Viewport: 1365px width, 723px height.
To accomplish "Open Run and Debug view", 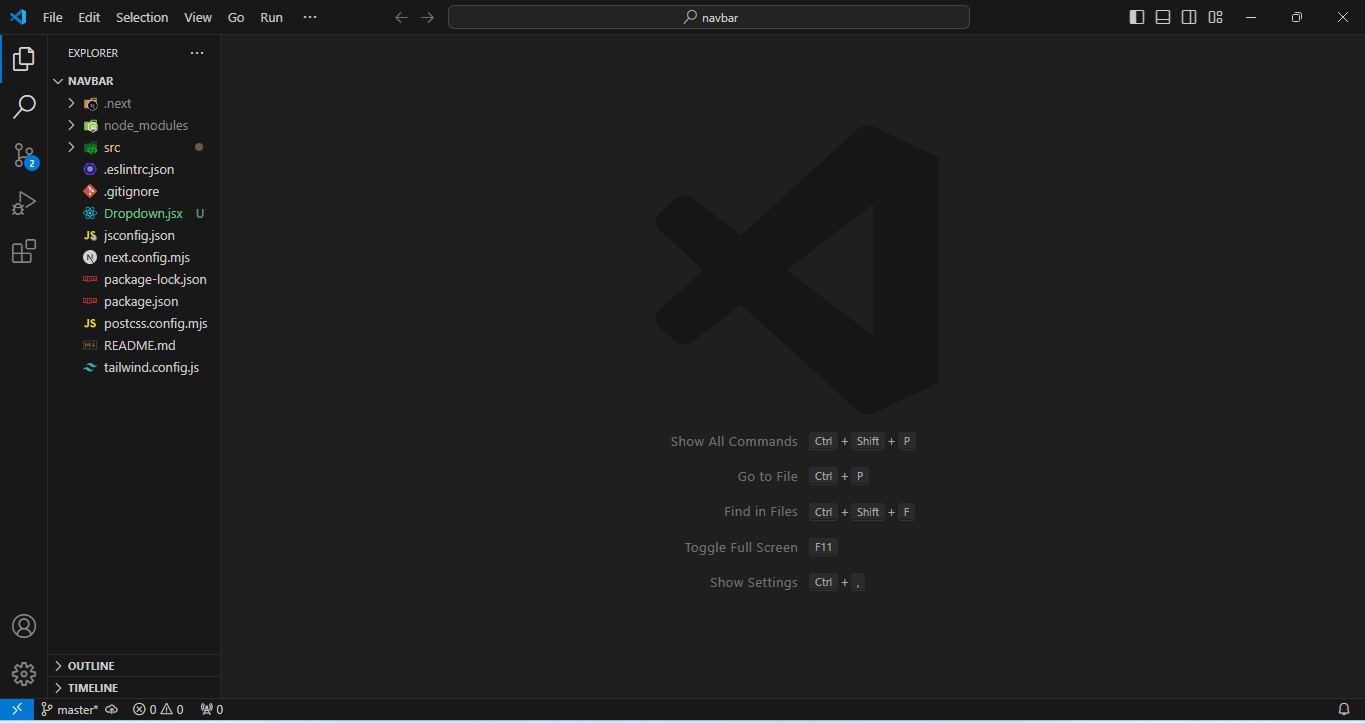I will 24,203.
